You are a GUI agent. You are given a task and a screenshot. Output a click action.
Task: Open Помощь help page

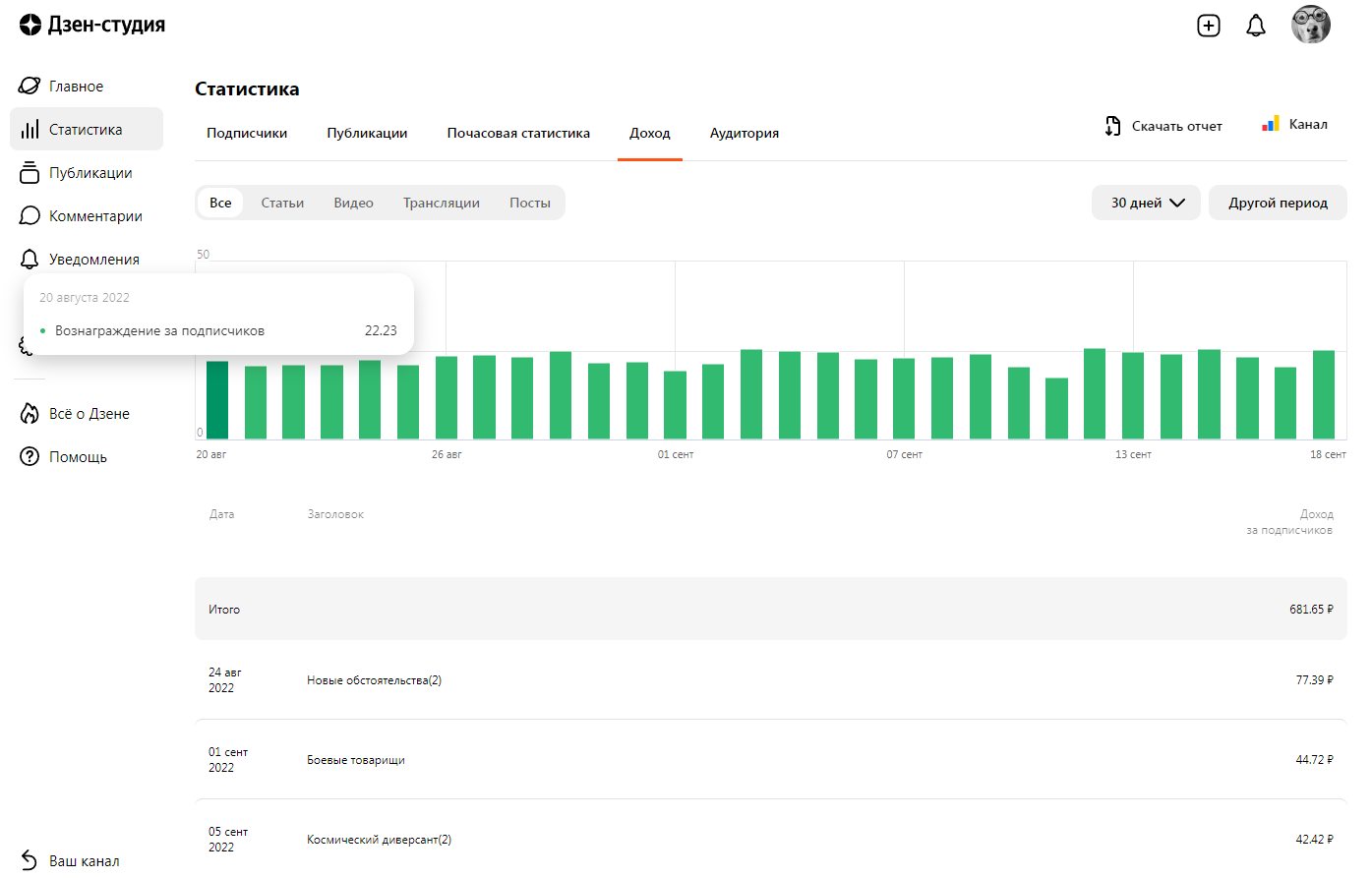[x=78, y=457]
